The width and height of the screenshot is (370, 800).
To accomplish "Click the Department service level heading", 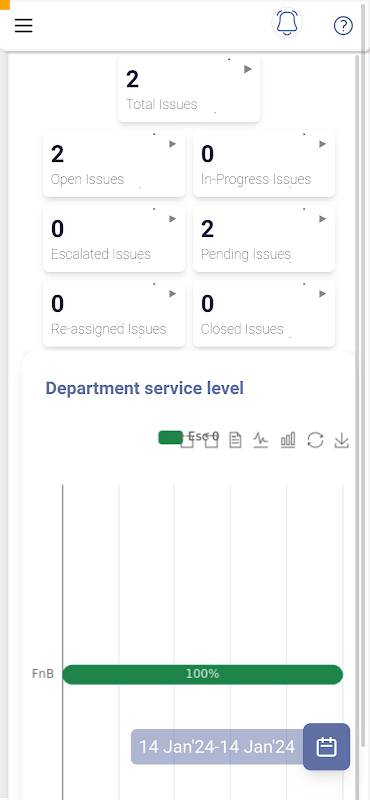I will (145, 388).
